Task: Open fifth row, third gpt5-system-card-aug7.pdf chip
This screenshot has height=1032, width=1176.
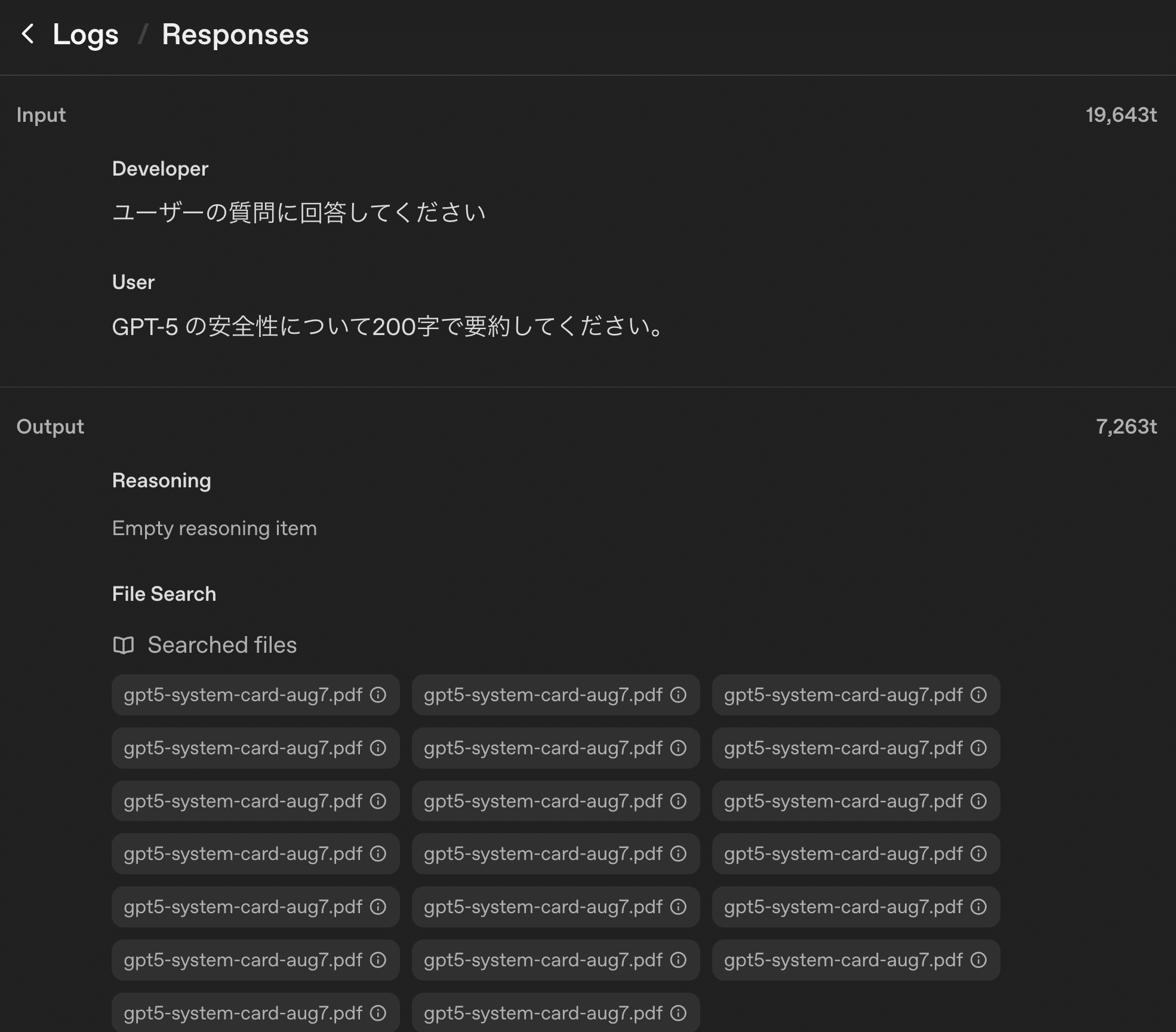Action: pos(843,907)
